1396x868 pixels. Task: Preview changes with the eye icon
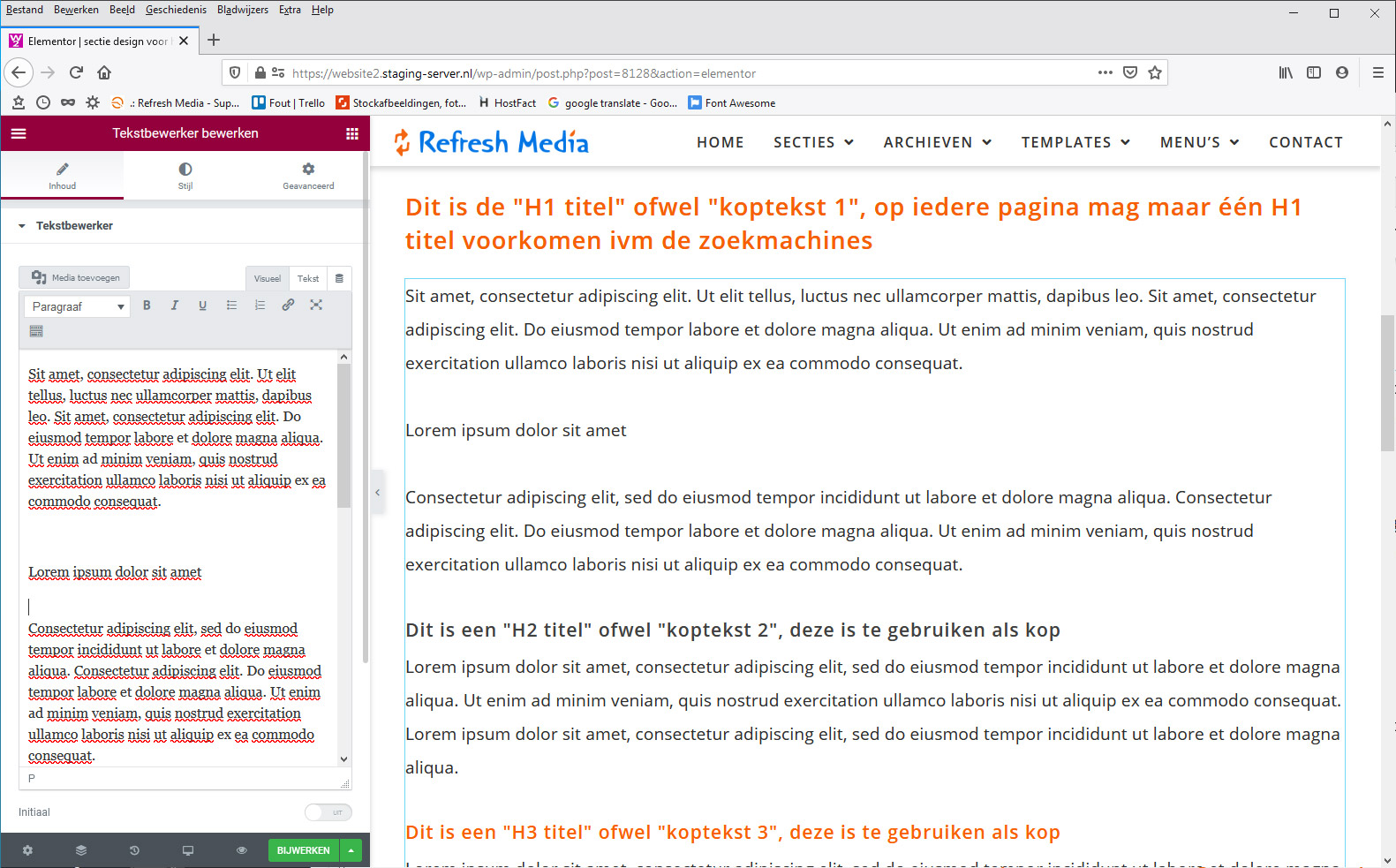(x=241, y=850)
